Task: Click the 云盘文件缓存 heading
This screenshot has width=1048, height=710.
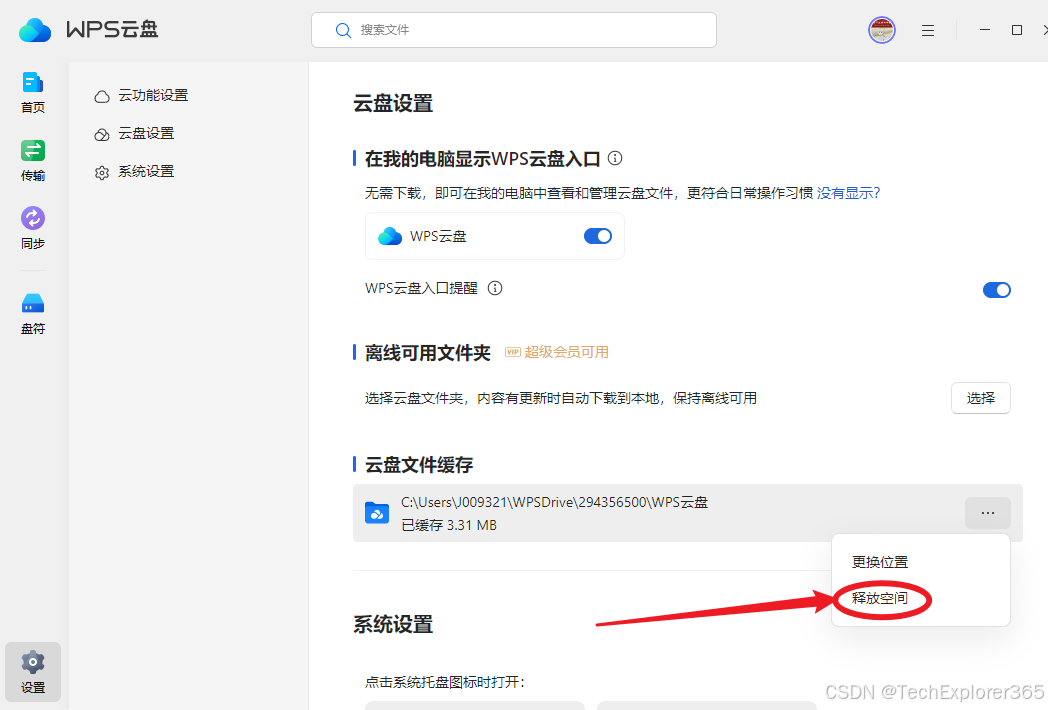Action: [418, 465]
